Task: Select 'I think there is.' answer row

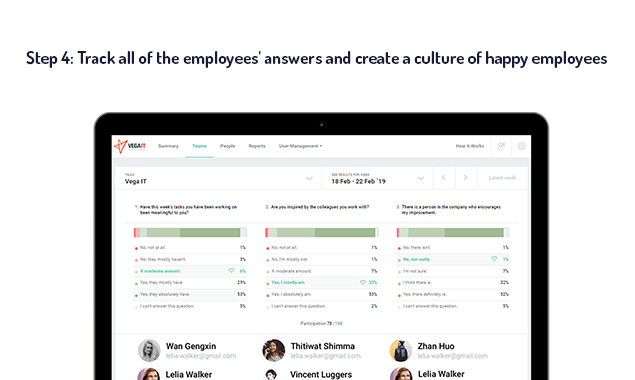Action: [453, 282]
